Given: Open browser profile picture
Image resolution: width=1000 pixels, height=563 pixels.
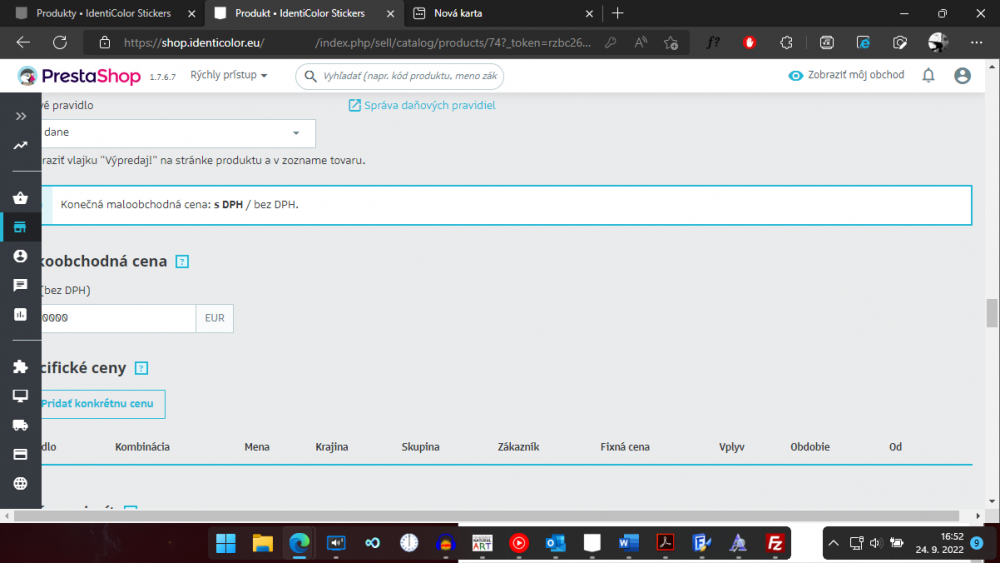Looking at the screenshot, I should [x=938, y=43].
